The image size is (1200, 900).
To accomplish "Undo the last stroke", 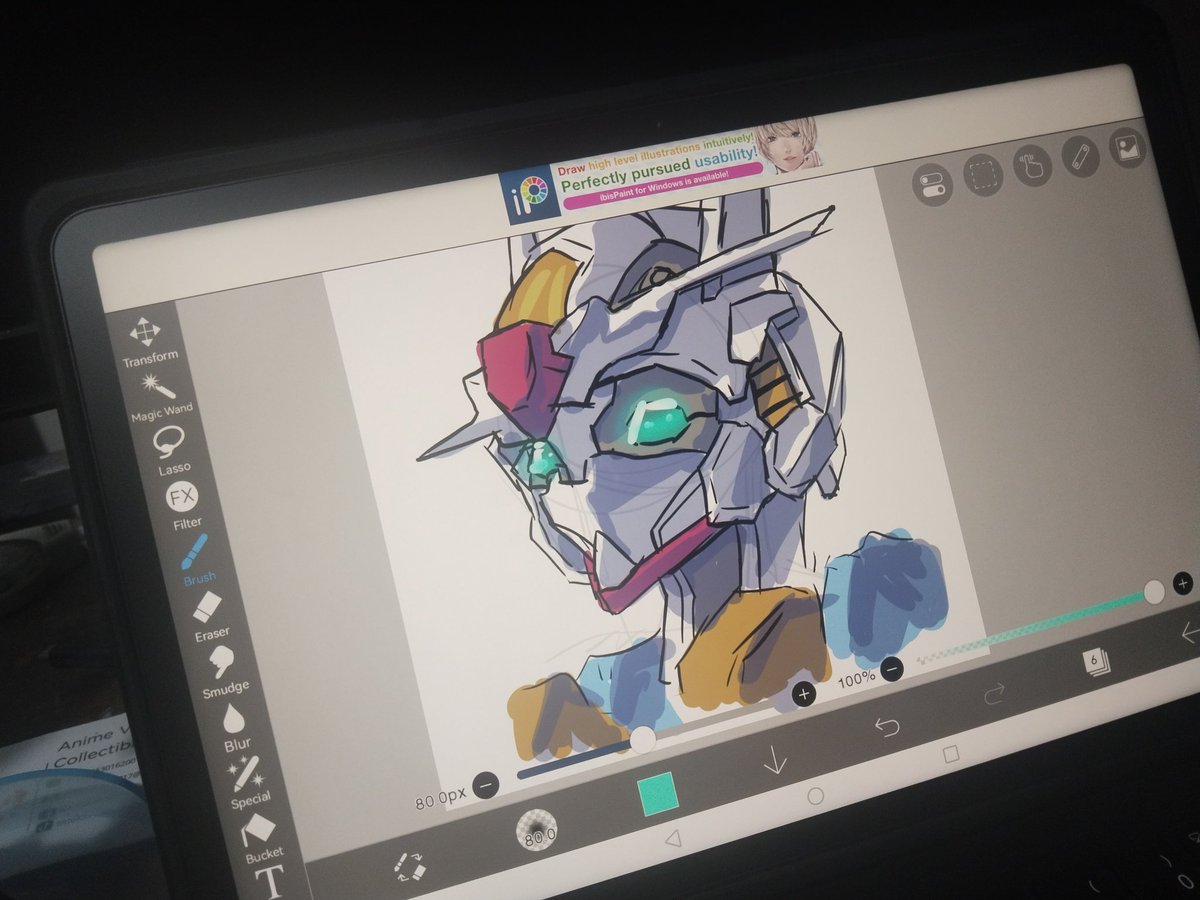I will tap(887, 727).
